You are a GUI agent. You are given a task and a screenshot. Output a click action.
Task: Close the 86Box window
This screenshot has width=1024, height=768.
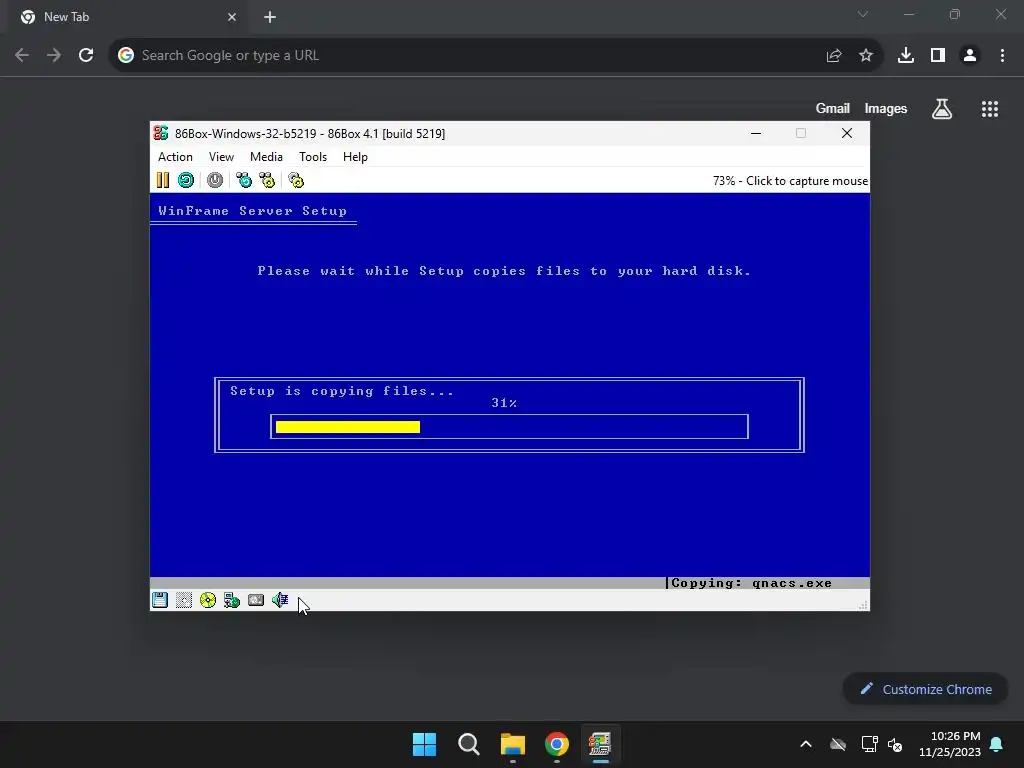coord(847,133)
